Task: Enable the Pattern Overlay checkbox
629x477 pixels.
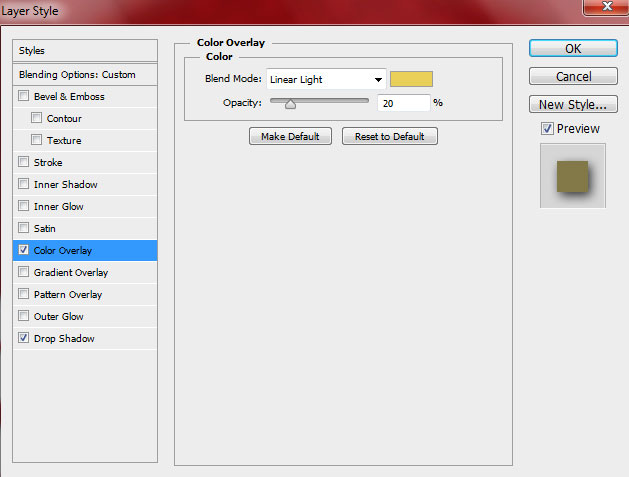Action: [x=24, y=294]
